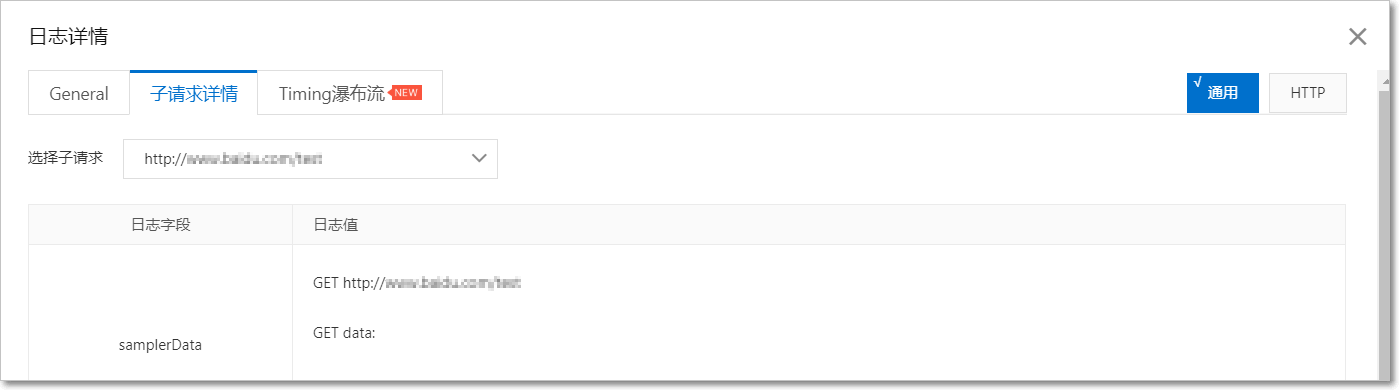Open the 选择子请求 combo box
This screenshot has width=1399, height=390.
[310, 158]
